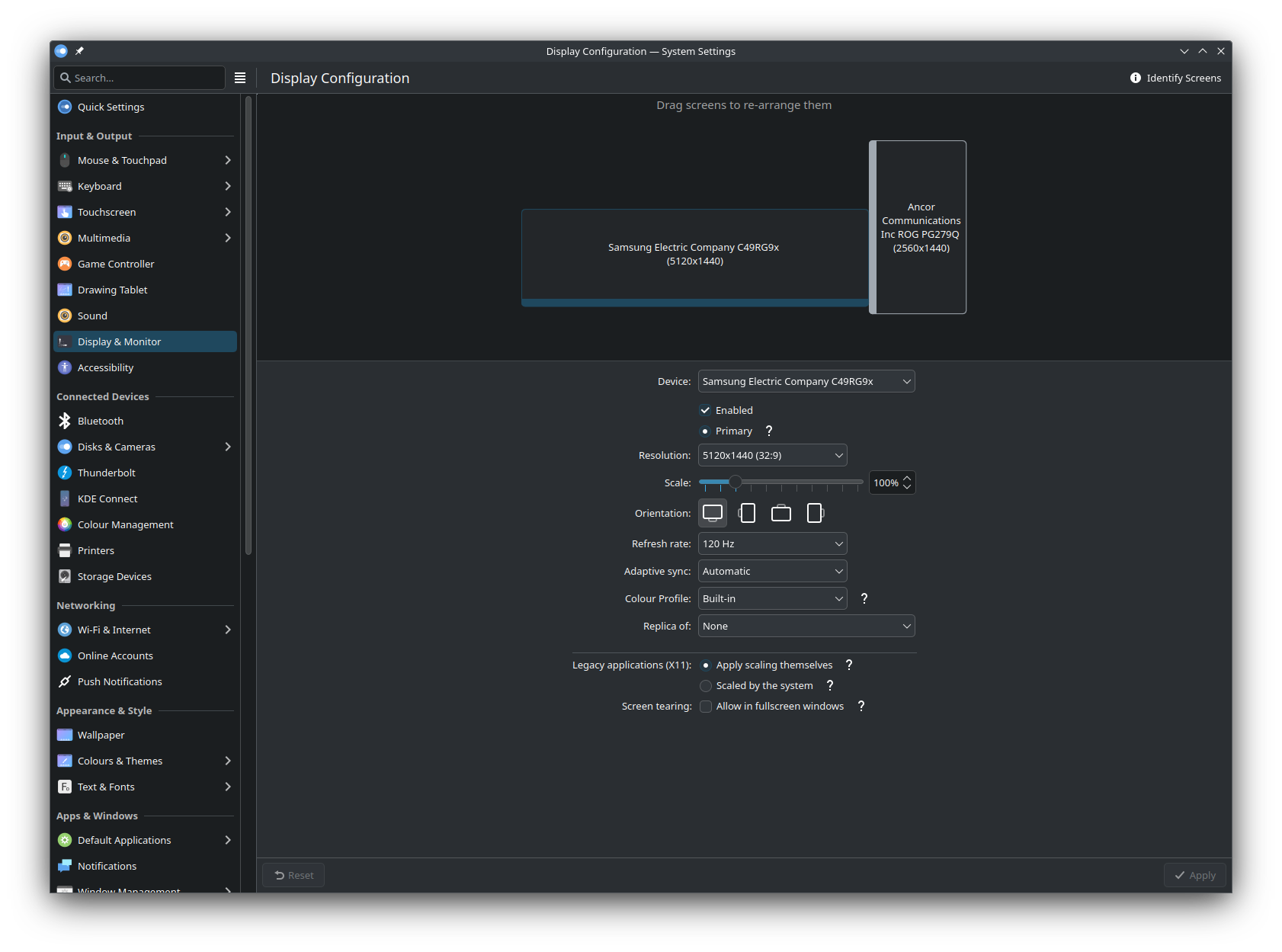Click the Apply button
Screen dimensions: 1282x952
coord(1194,874)
